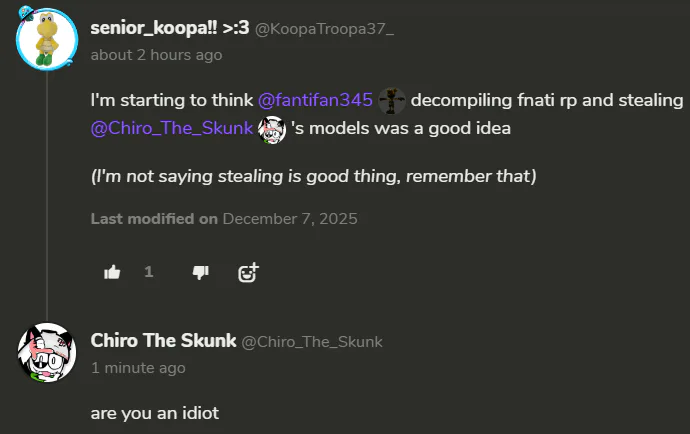This screenshot has height=434, width=690.
Task: Click the italic stealing disclaimer text
Action: [313, 176]
